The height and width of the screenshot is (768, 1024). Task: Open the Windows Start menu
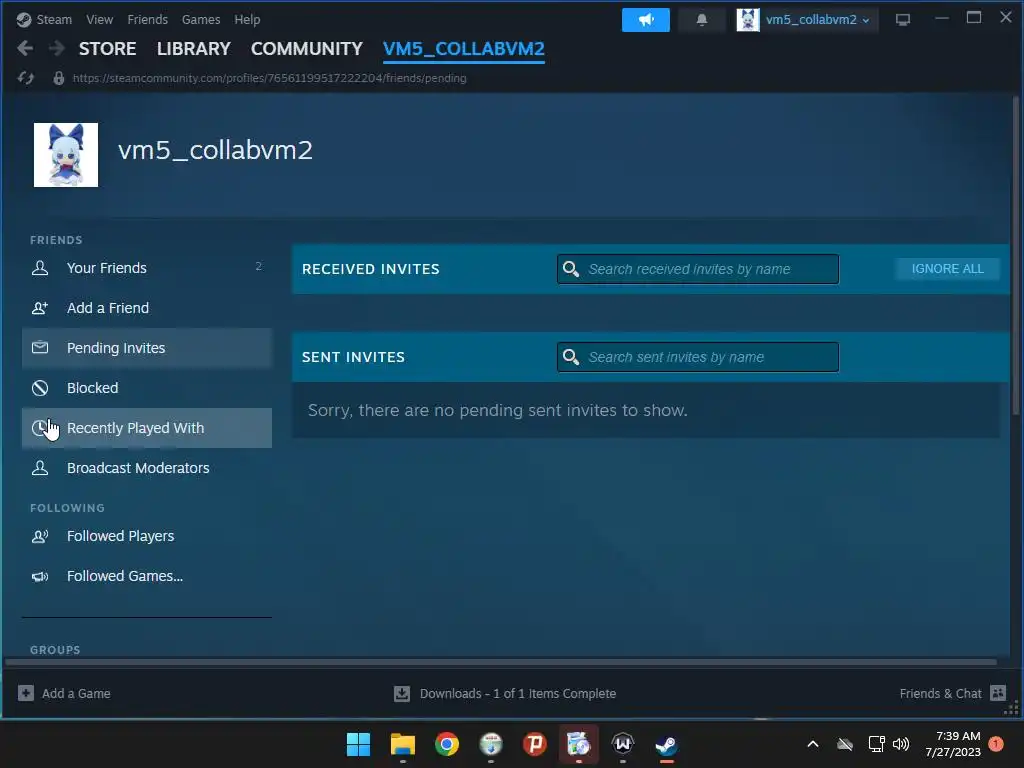click(359, 744)
